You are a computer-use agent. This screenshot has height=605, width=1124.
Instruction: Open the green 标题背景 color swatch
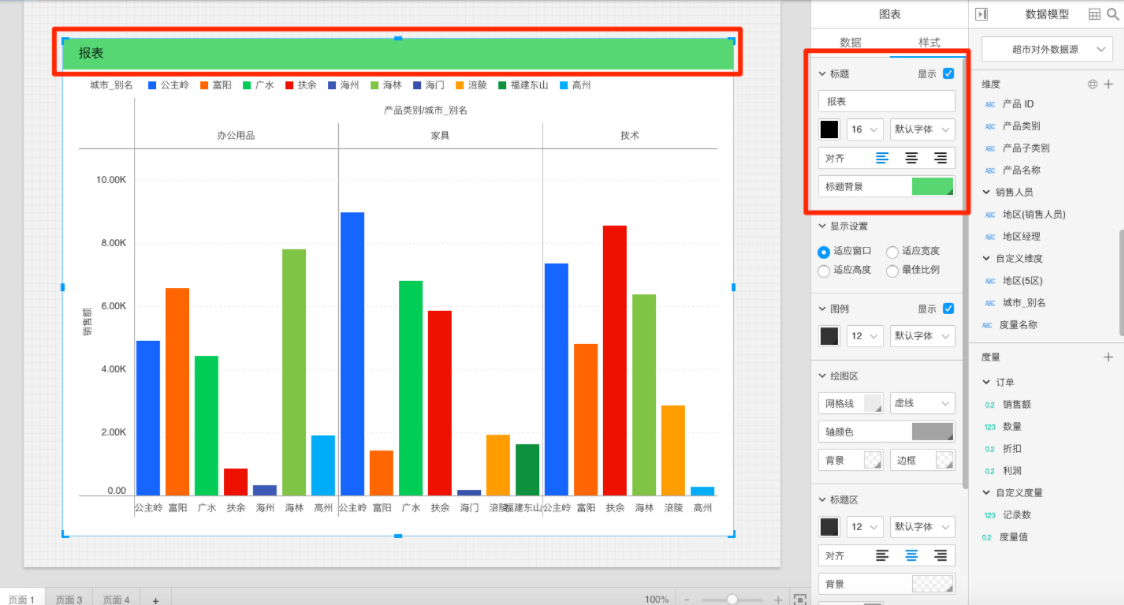(932, 186)
